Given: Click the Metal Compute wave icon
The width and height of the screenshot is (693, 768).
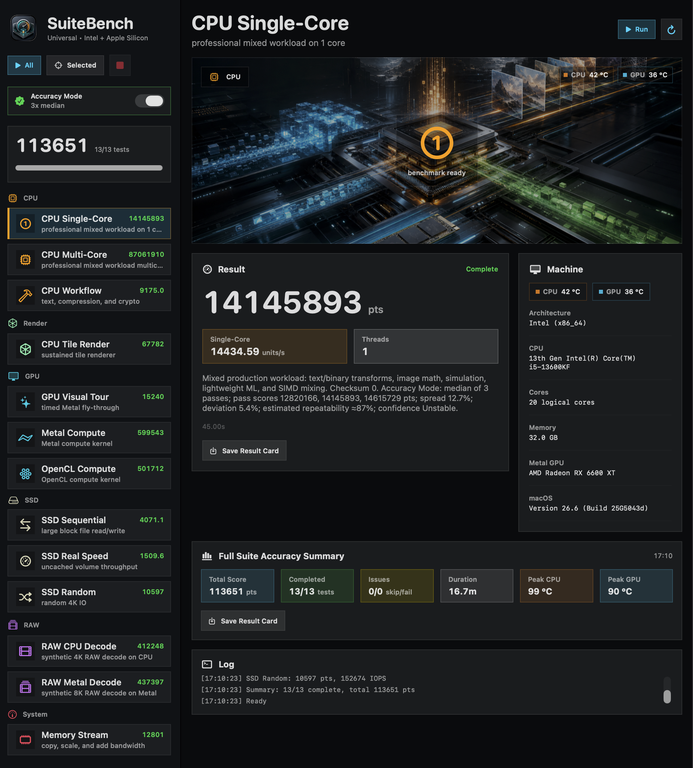Looking at the screenshot, I should pyautogui.click(x=25, y=438).
